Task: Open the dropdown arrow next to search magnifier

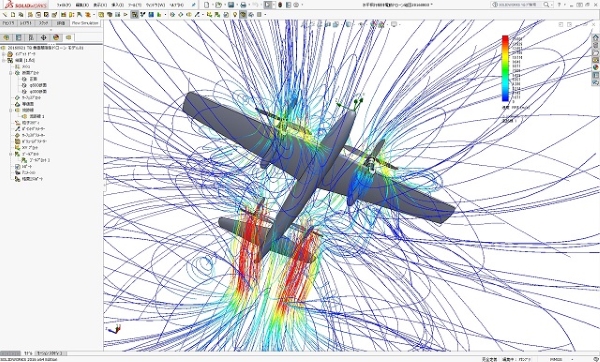Action: tap(552, 5)
